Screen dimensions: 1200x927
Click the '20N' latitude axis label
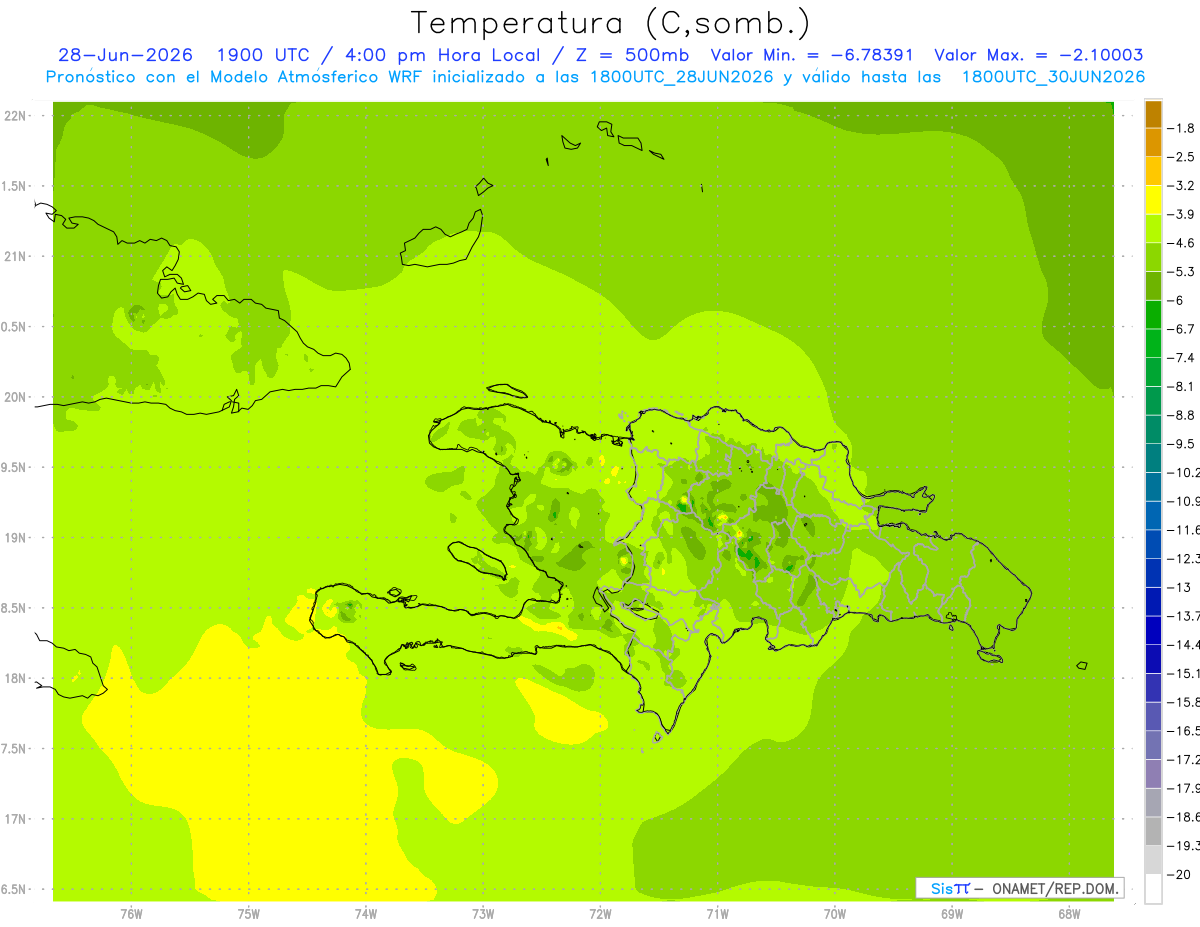(x=16, y=397)
